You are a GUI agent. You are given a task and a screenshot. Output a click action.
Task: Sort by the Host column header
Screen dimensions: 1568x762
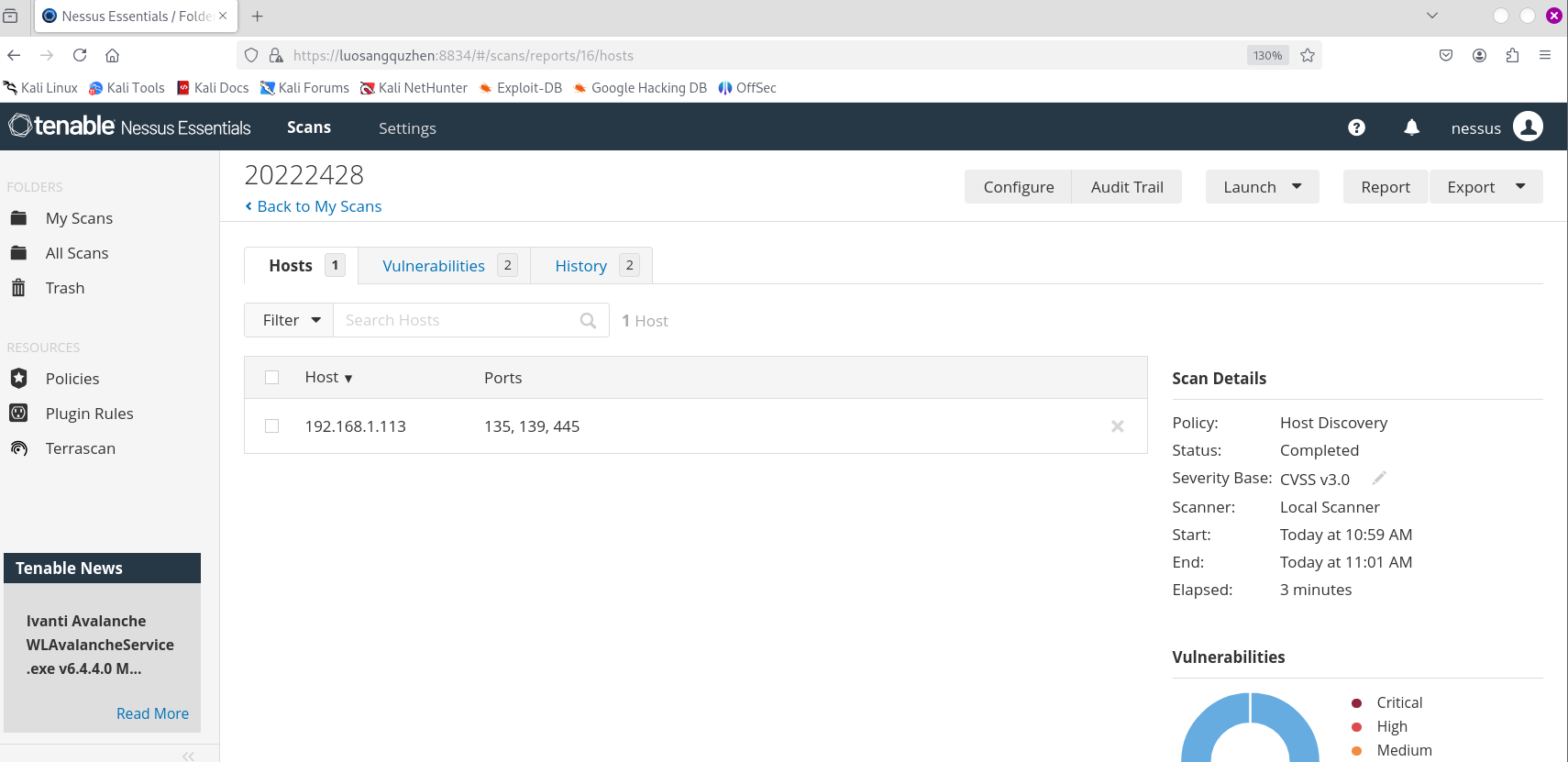328,377
